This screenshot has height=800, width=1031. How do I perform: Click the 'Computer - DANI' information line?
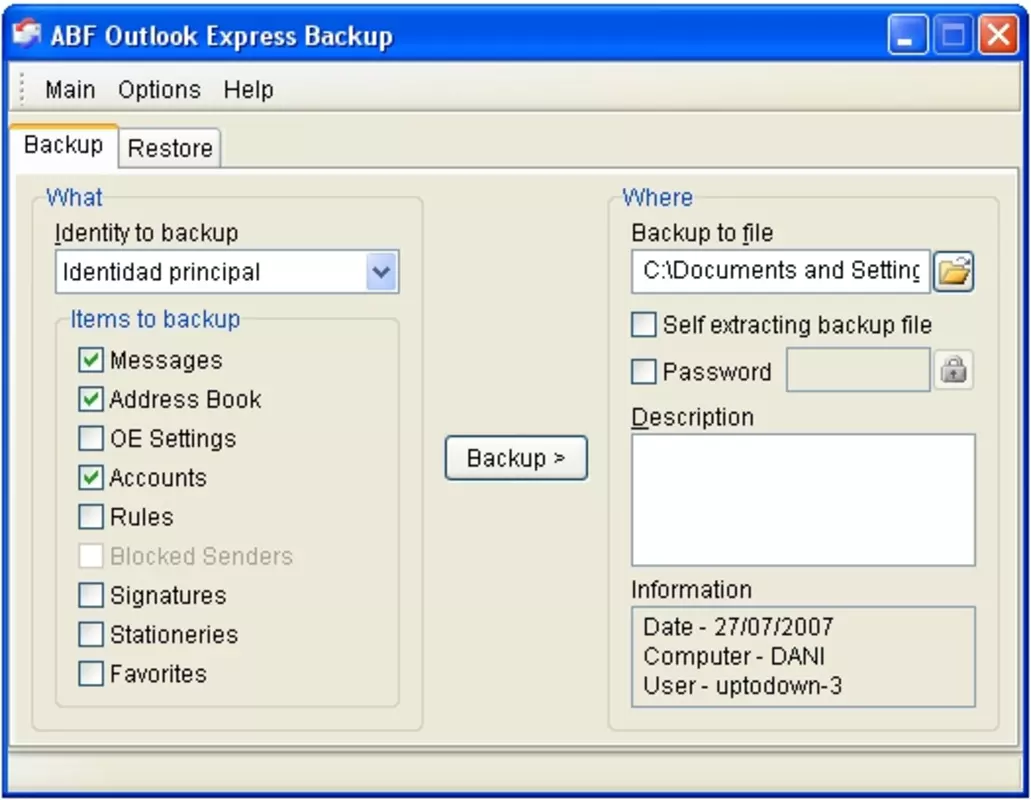(733, 656)
